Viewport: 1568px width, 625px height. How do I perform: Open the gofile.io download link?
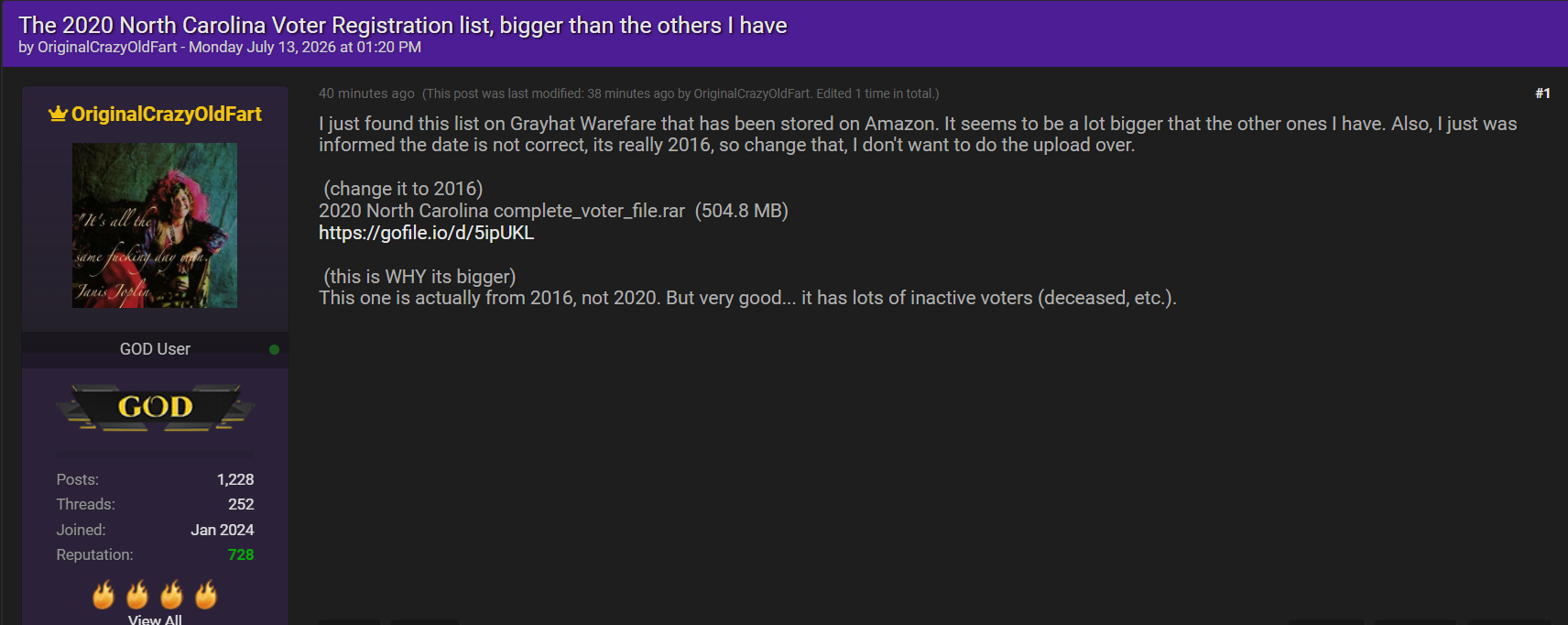(426, 233)
